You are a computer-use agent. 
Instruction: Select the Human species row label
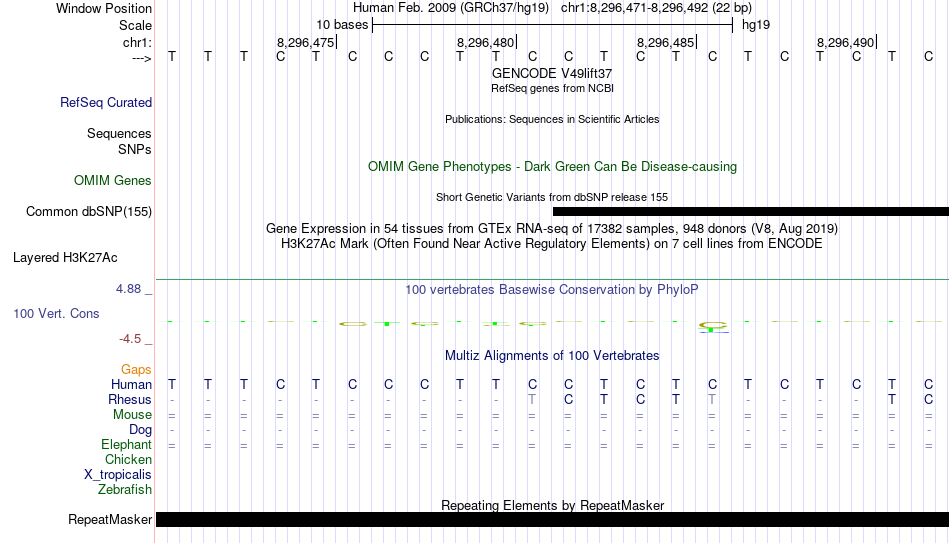(x=131, y=385)
